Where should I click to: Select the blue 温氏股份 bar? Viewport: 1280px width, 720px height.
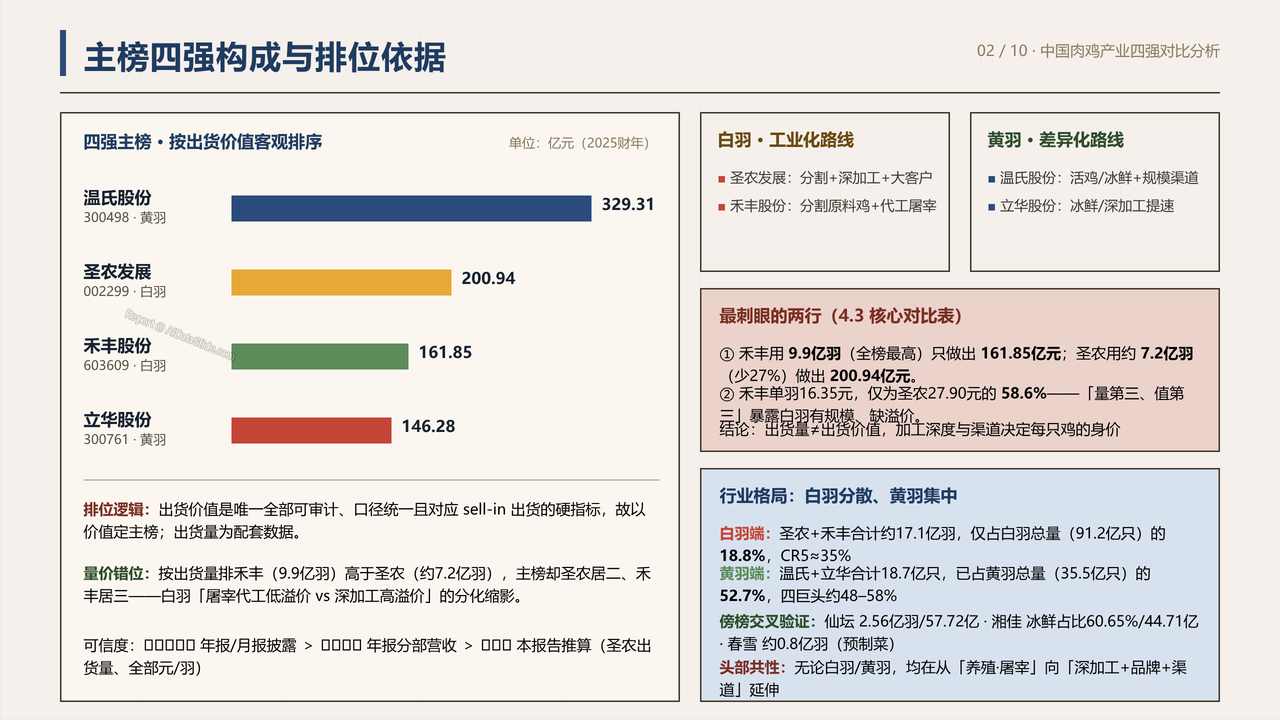click(x=411, y=208)
